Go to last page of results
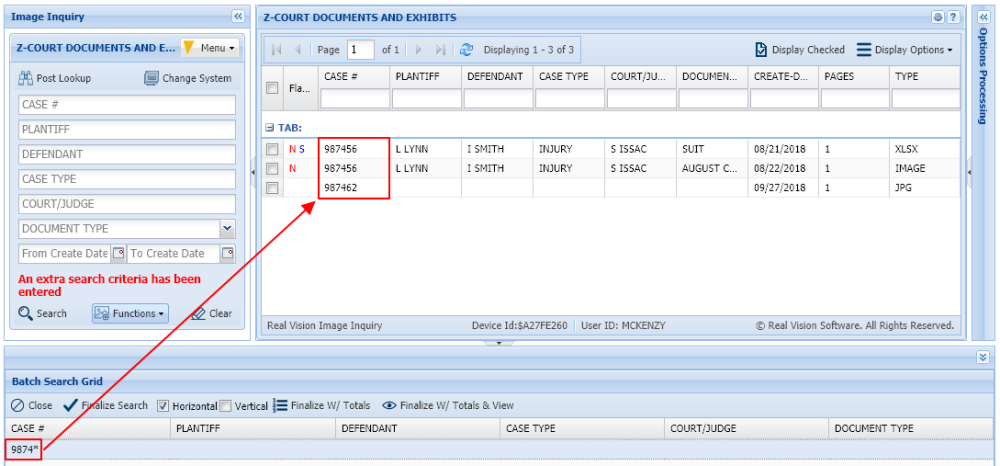This screenshot has height=466, width=1000. tap(440, 50)
